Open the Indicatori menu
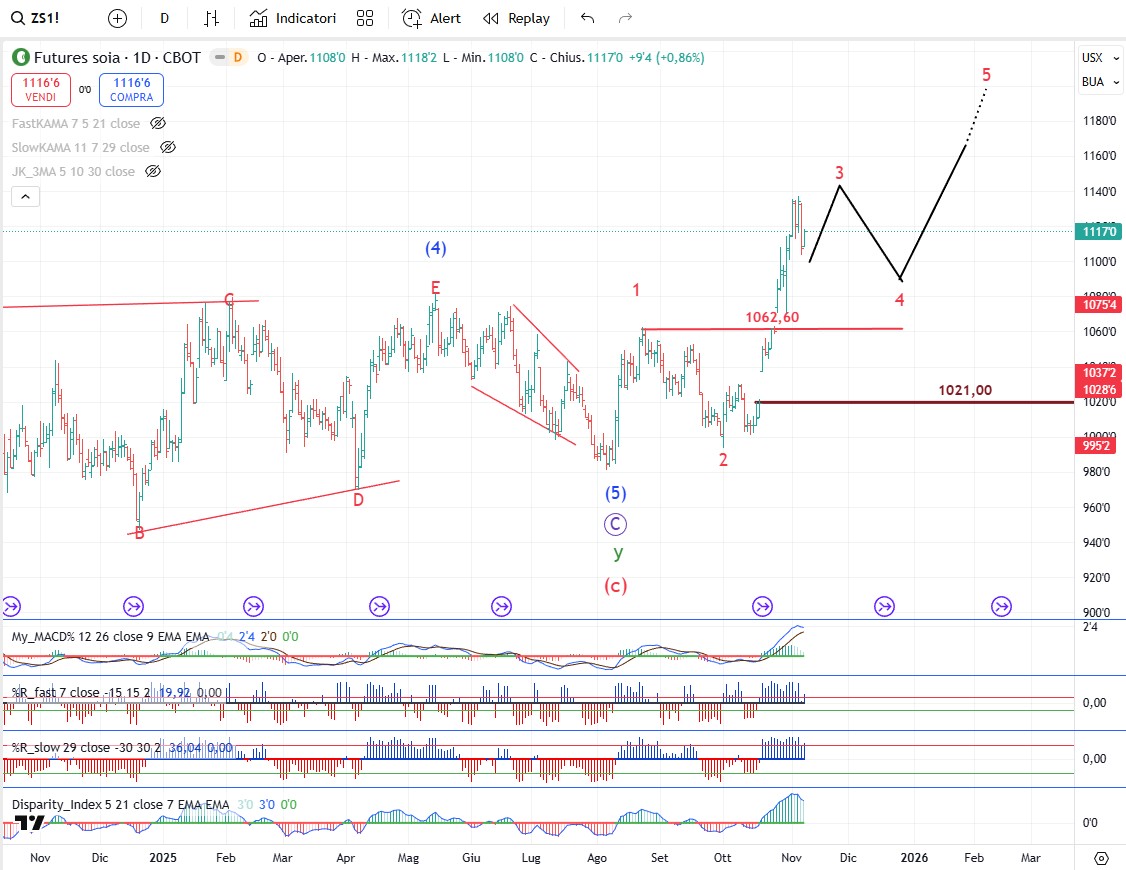Image resolution: width=1126 pixels, height=870 pixels. tap(293, 19)
